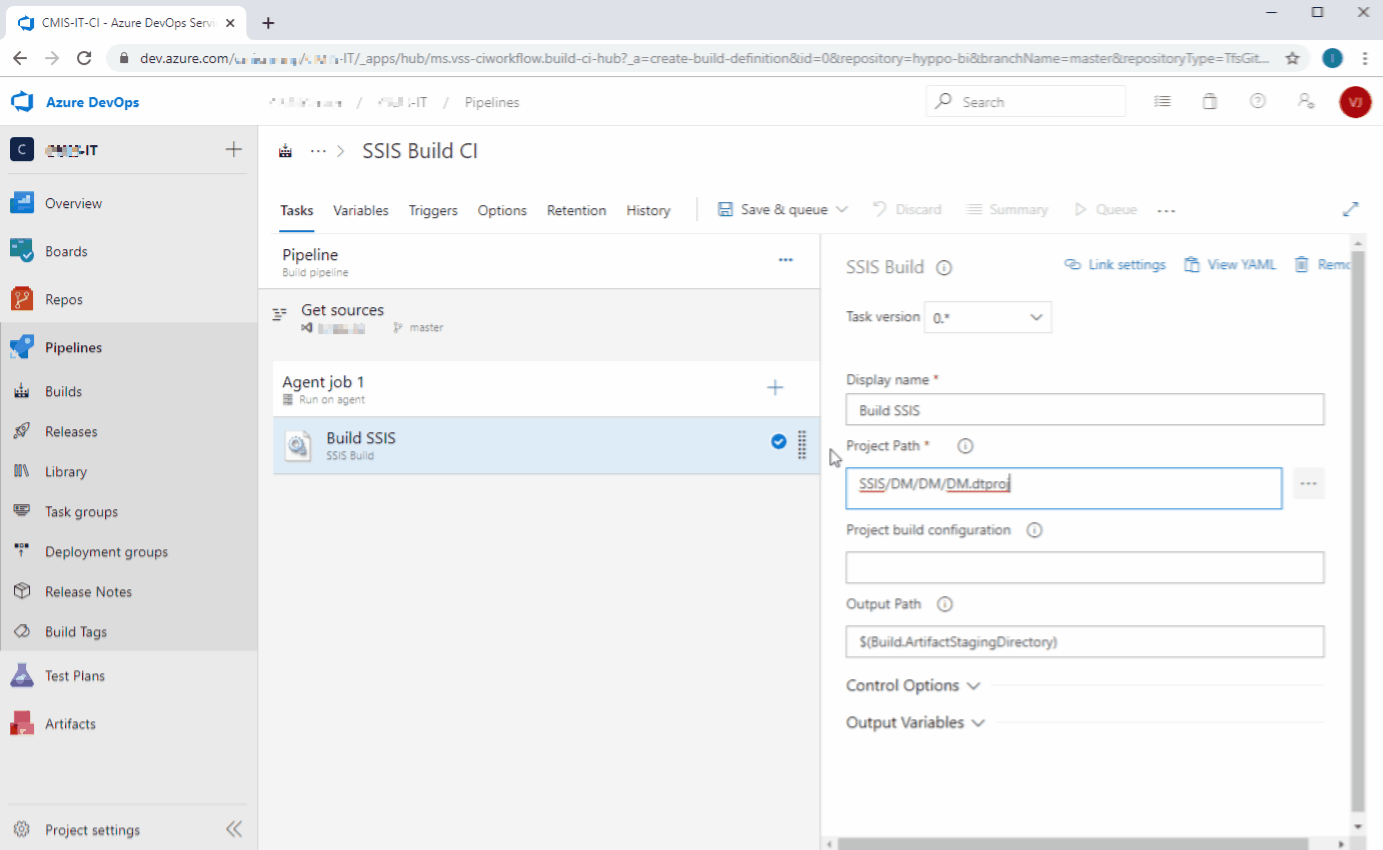
Task: Click the Link settings link
Action: (1115, 264)
